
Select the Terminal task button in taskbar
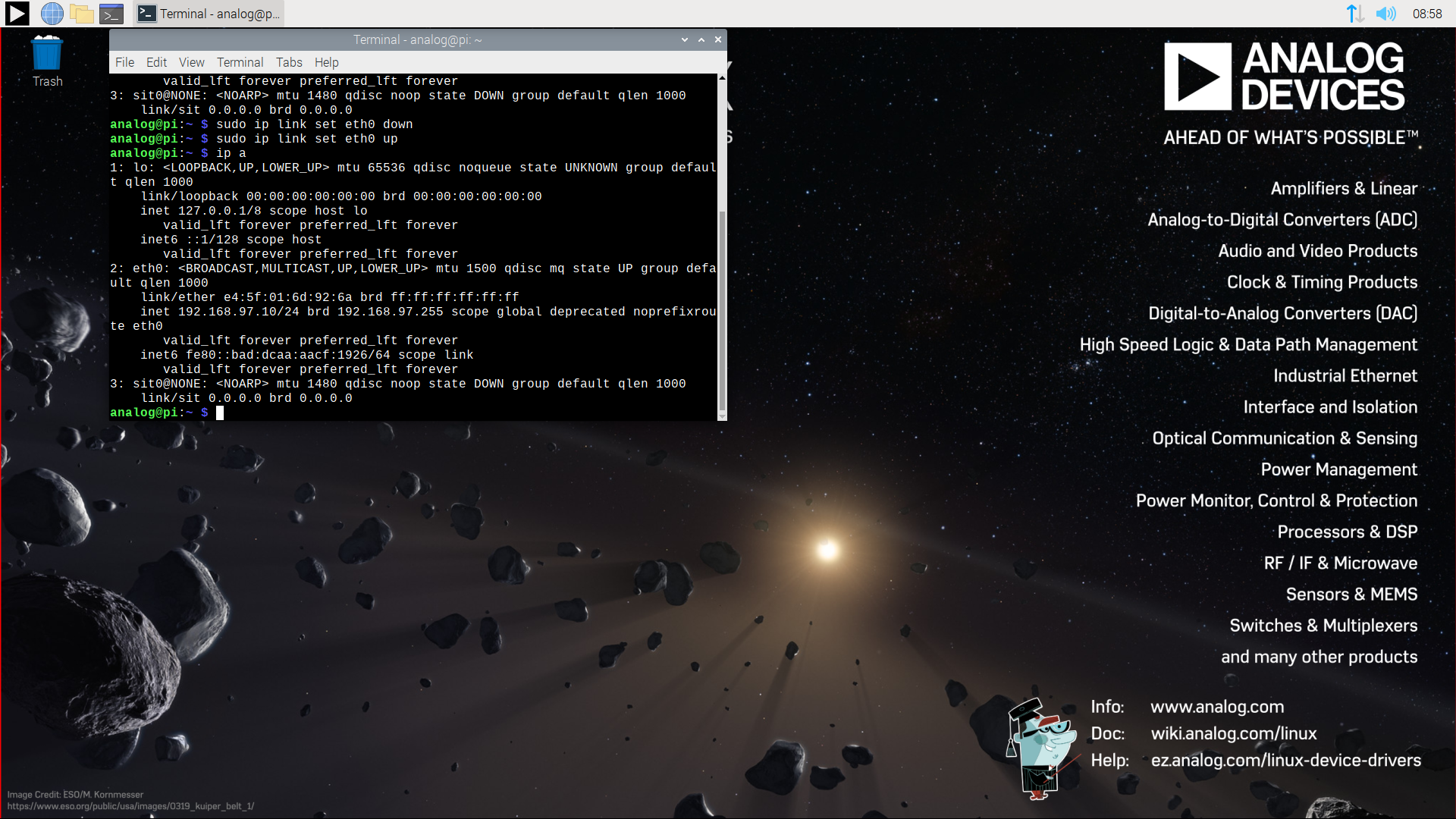(209, 13)
